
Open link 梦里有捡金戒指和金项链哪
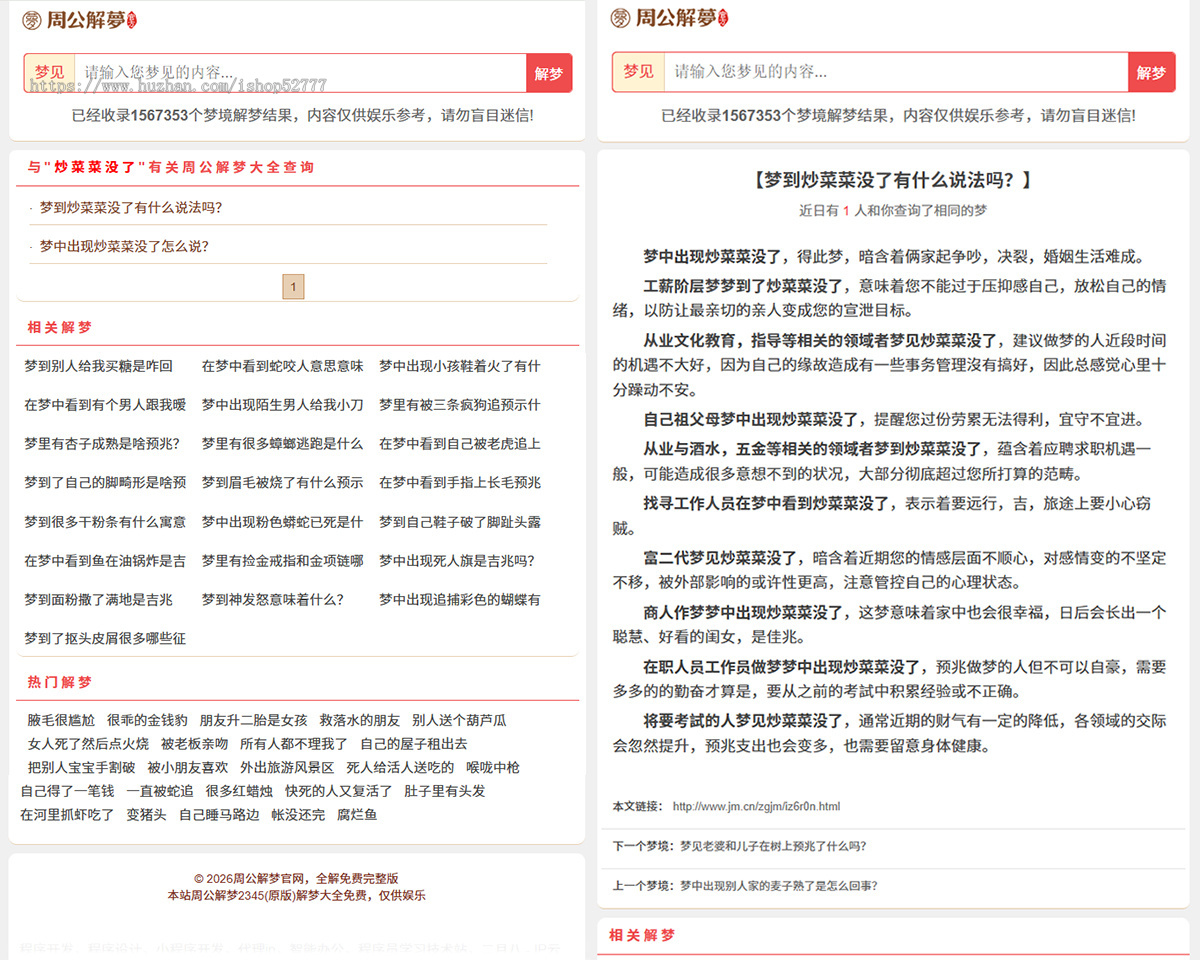(x=283, y=561)
